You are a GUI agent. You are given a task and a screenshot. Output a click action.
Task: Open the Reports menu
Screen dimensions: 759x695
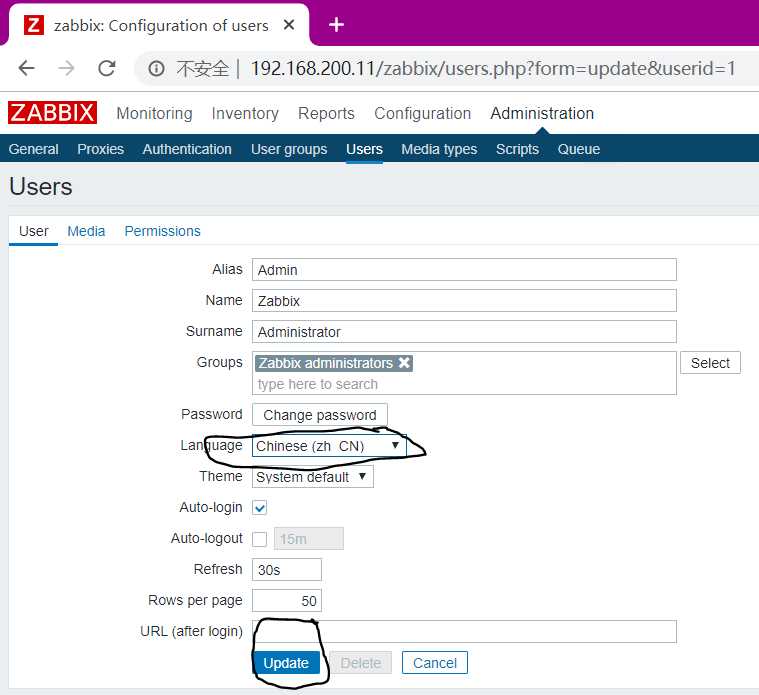[326, 113]
